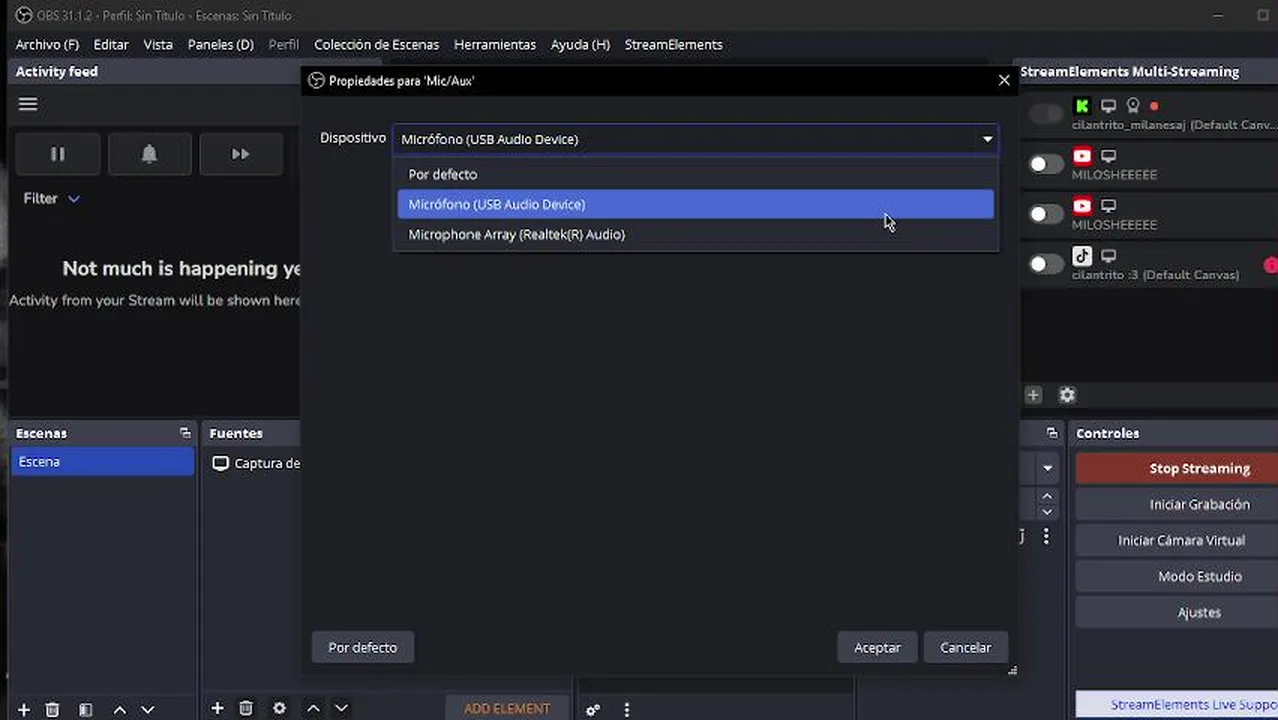
Task: Open StreamElements Multi-Streaming settings gear
Action: coord(1067,395)
